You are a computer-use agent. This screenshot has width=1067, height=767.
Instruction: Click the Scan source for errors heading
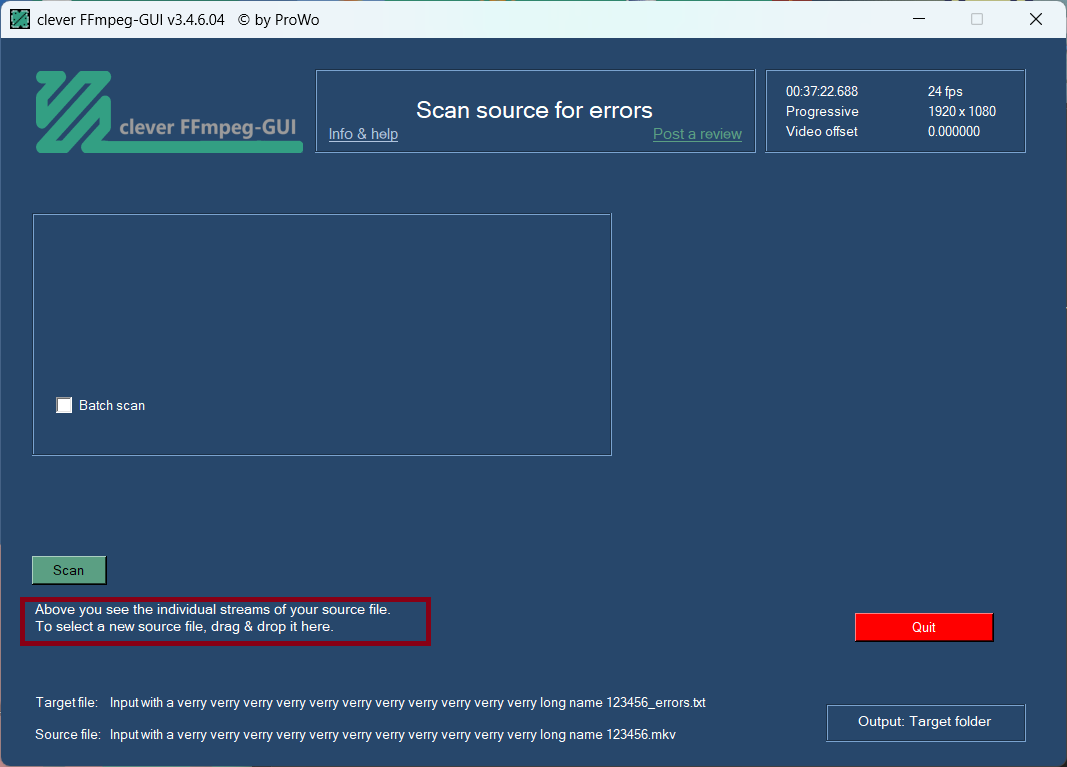click(534, 110)
